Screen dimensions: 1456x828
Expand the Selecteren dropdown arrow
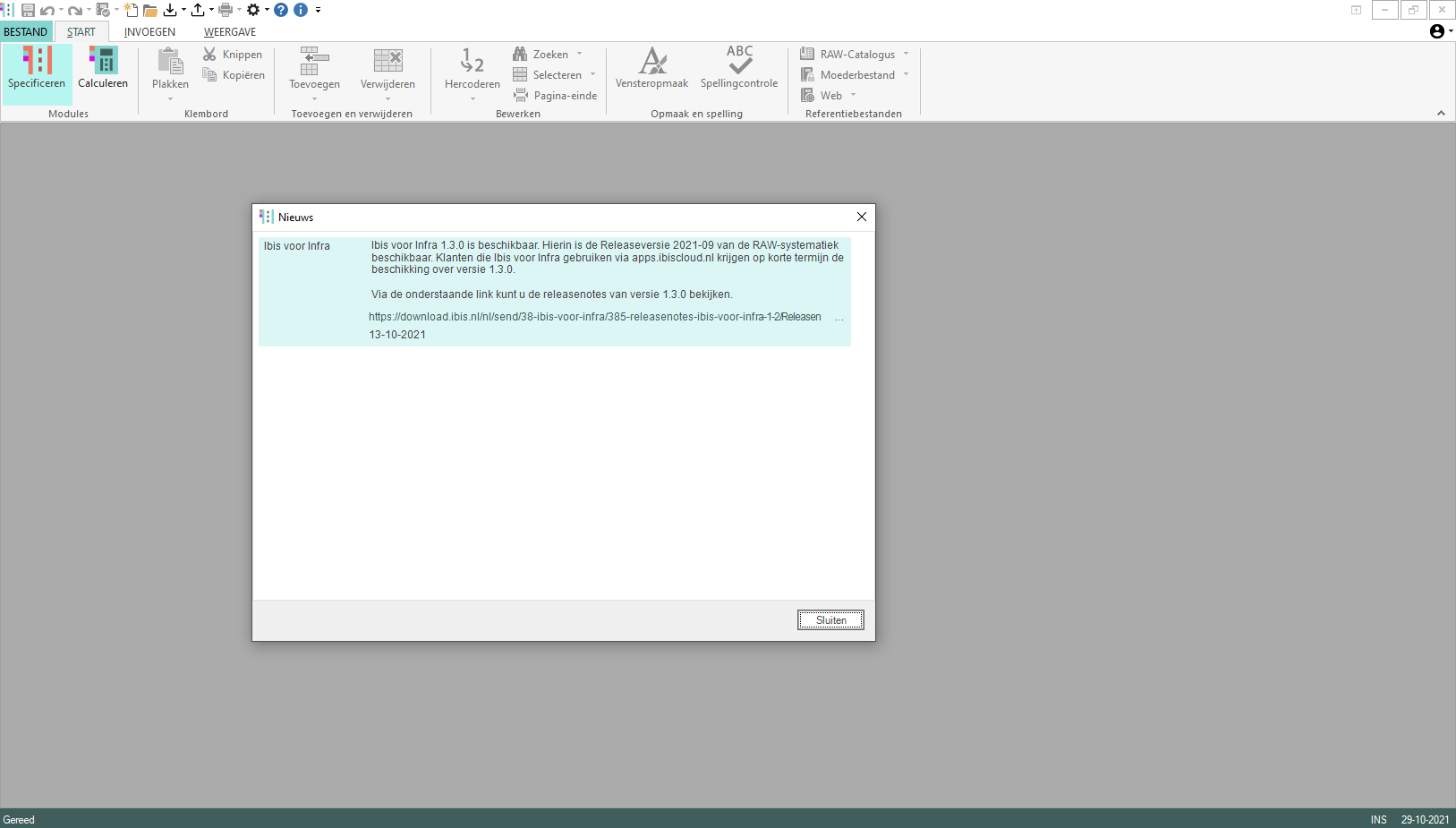coord(592,74)
